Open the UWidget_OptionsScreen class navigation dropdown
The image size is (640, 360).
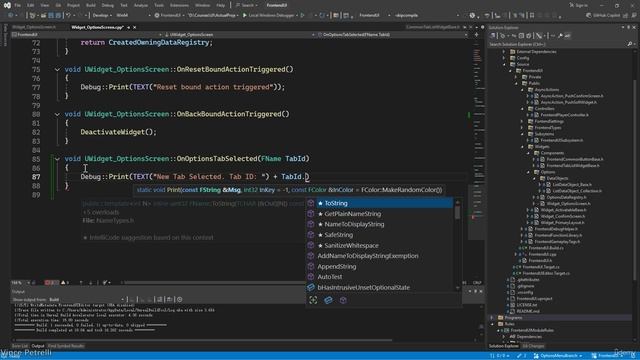point(240,35)
